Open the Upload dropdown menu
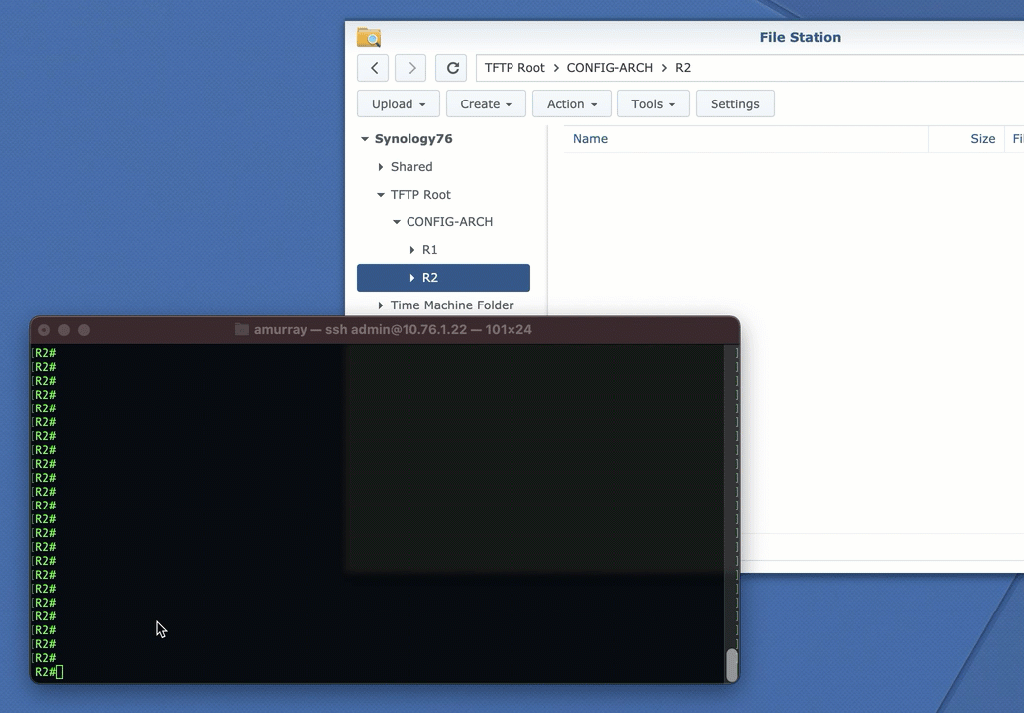 [x=398, y=104]
